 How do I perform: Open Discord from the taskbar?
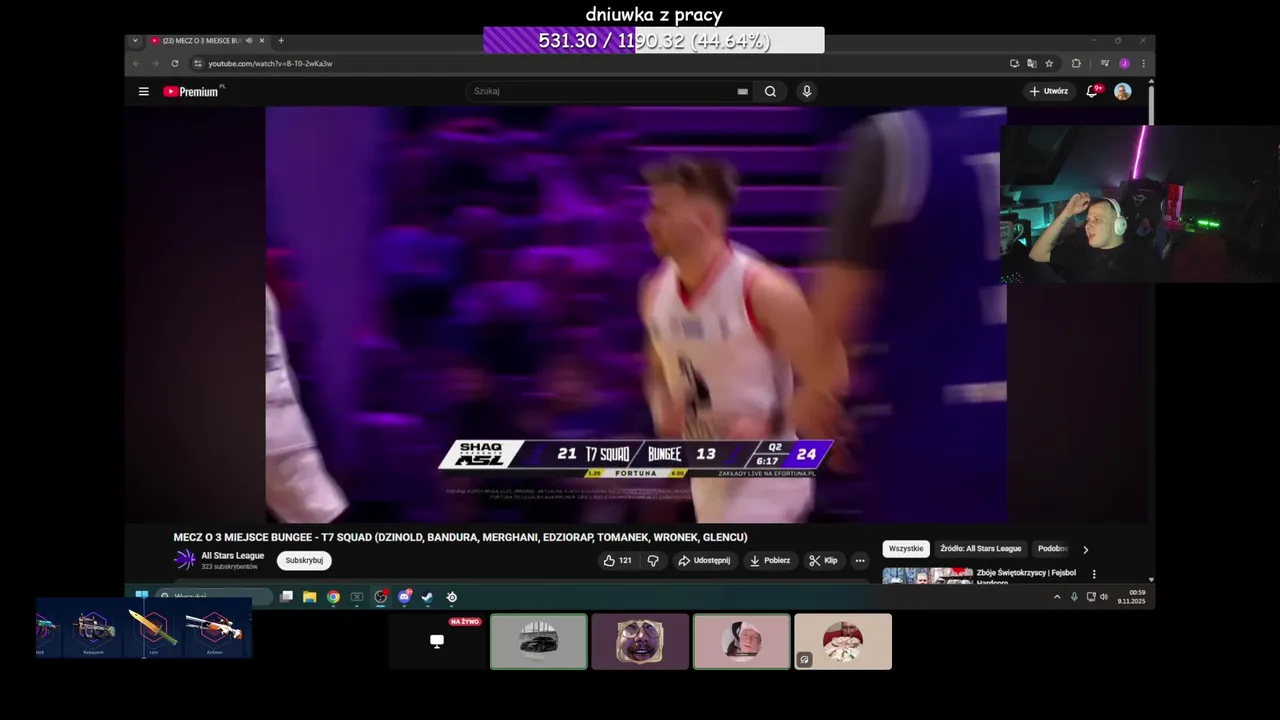pyautogui.click(x=404, y=597)
